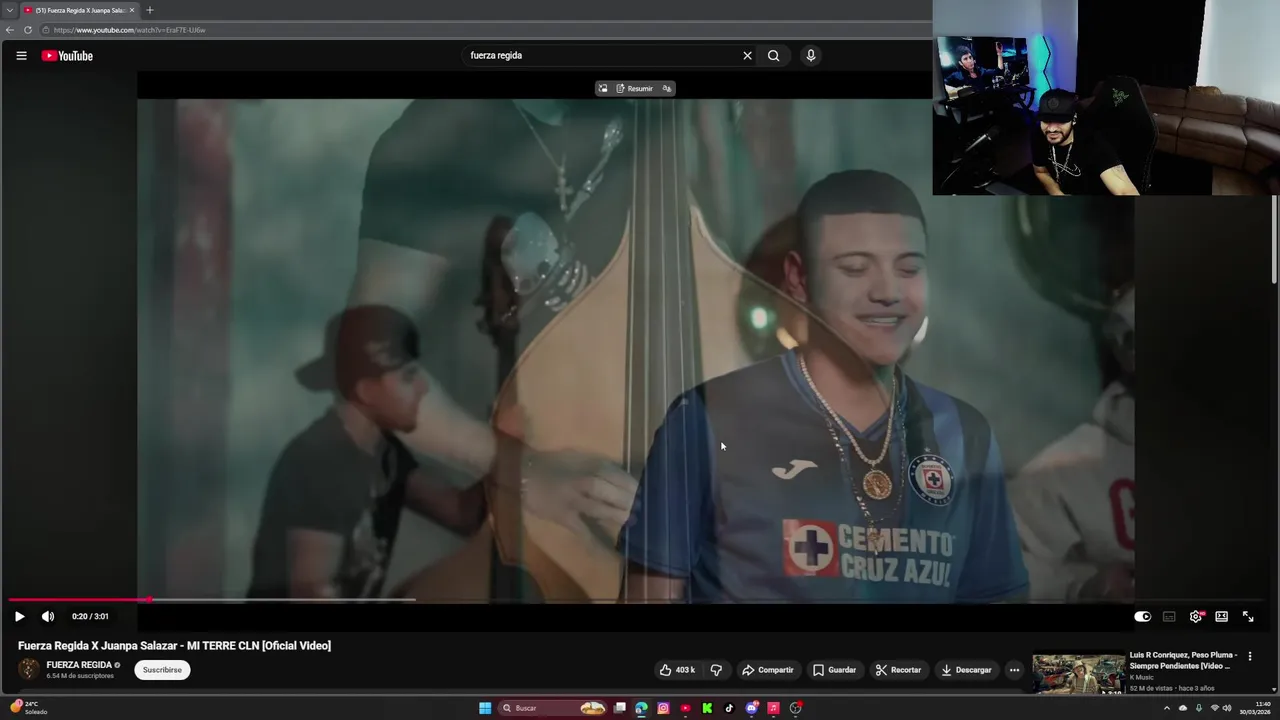Viewport: 1280px width, 720px height.
Task: Mute the video with the speaker icon
Action: 47,616
